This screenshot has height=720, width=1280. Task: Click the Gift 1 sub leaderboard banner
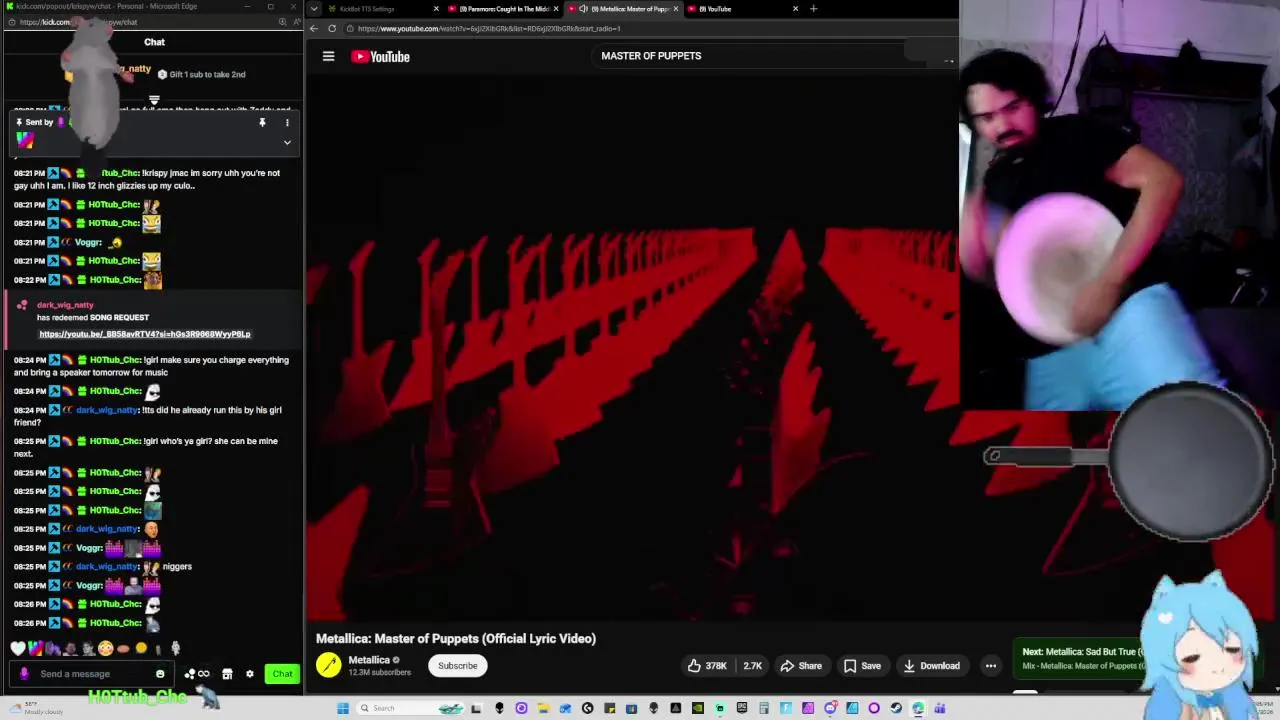pyautogui.click(x=202, y=74)
